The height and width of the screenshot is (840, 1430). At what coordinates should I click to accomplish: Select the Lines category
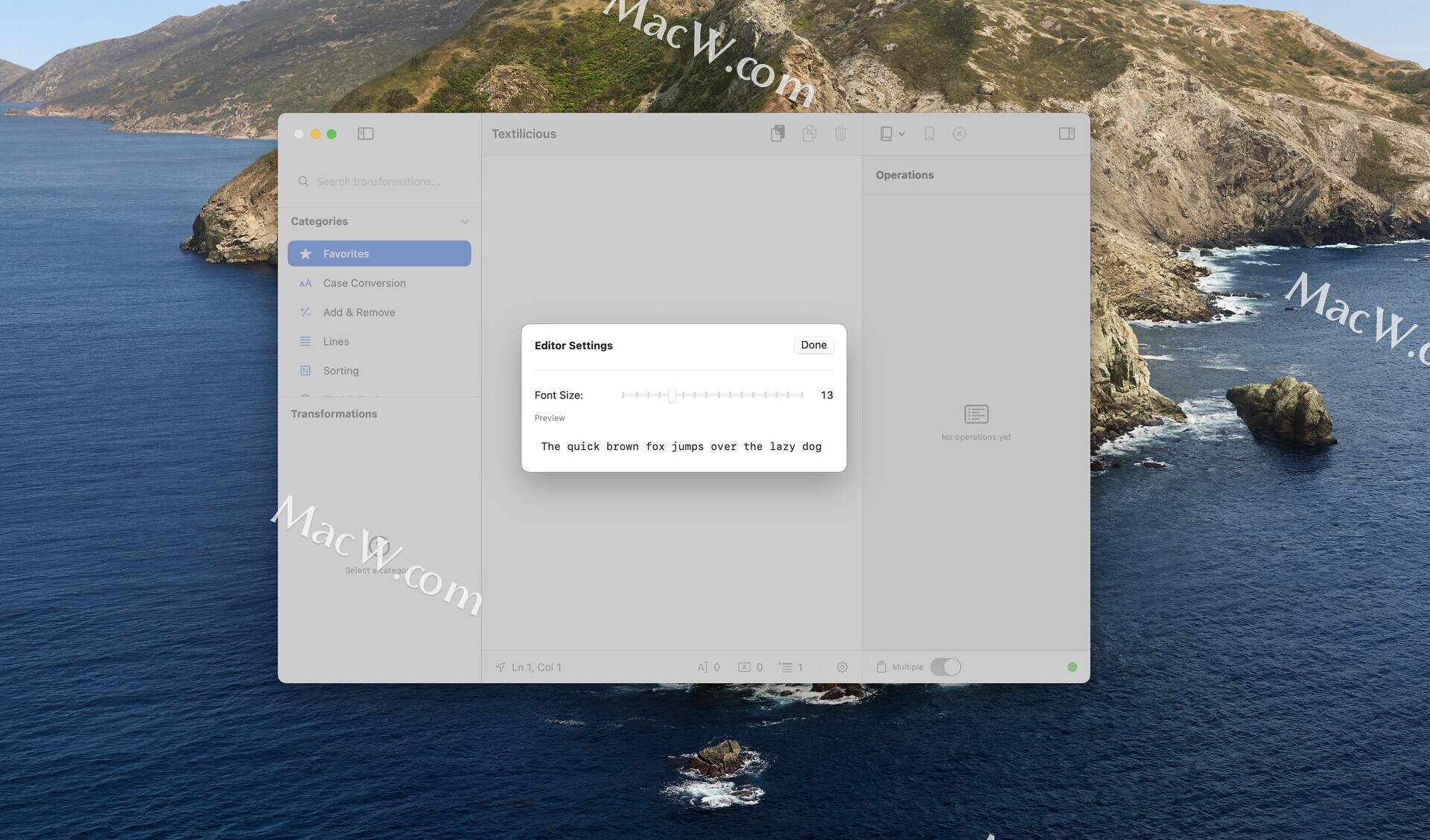pos(336,341)
